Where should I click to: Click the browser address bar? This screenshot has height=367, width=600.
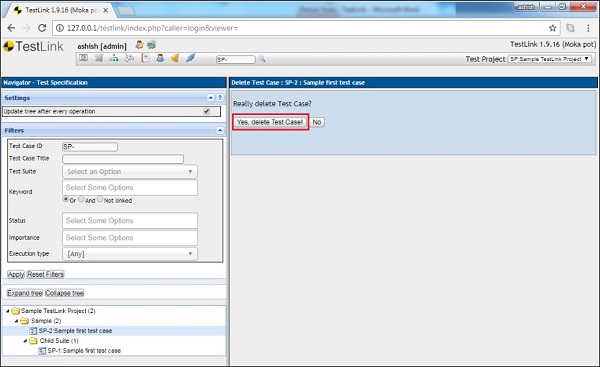click(306, 28)
